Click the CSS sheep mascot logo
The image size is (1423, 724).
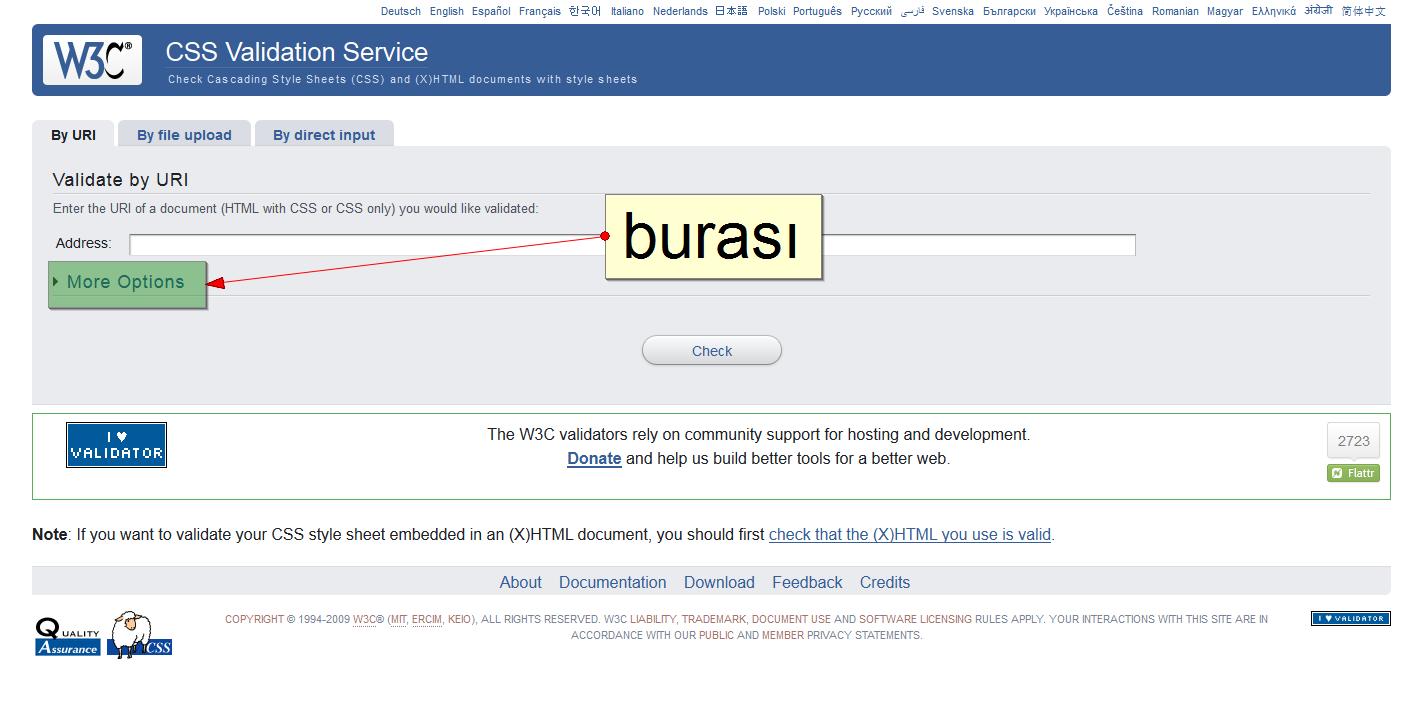[140, 635]
